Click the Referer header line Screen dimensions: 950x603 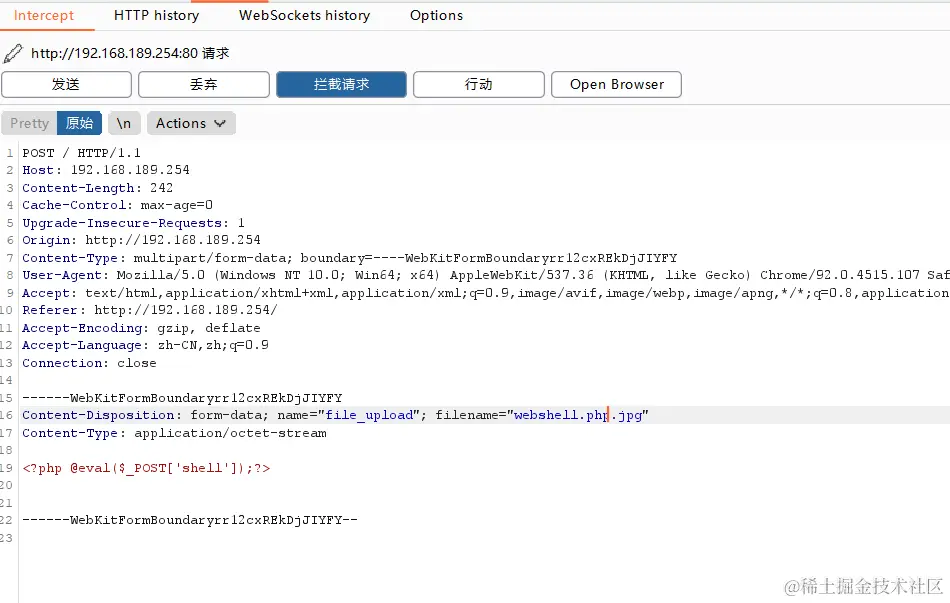tap(150, 310)
